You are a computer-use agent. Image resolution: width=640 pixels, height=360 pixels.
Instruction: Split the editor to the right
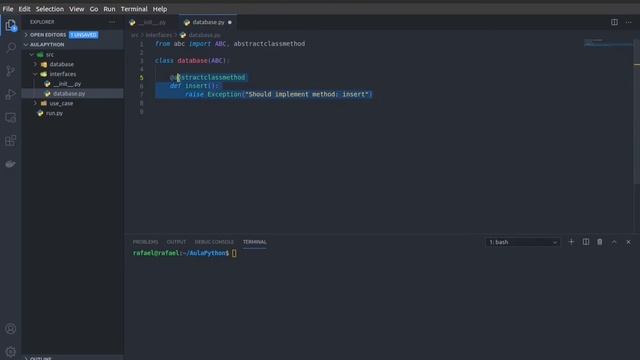(x=614, y=22)
